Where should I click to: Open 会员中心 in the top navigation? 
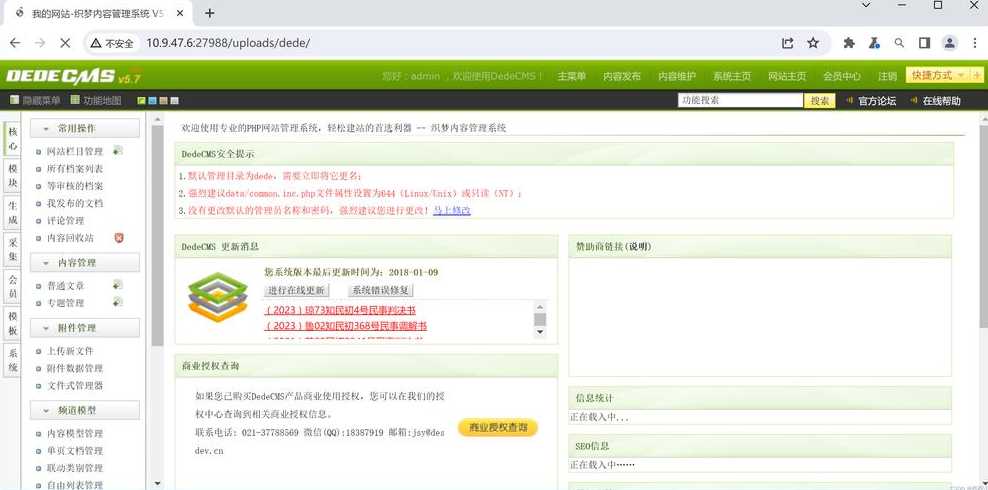[x=842, y=76]
